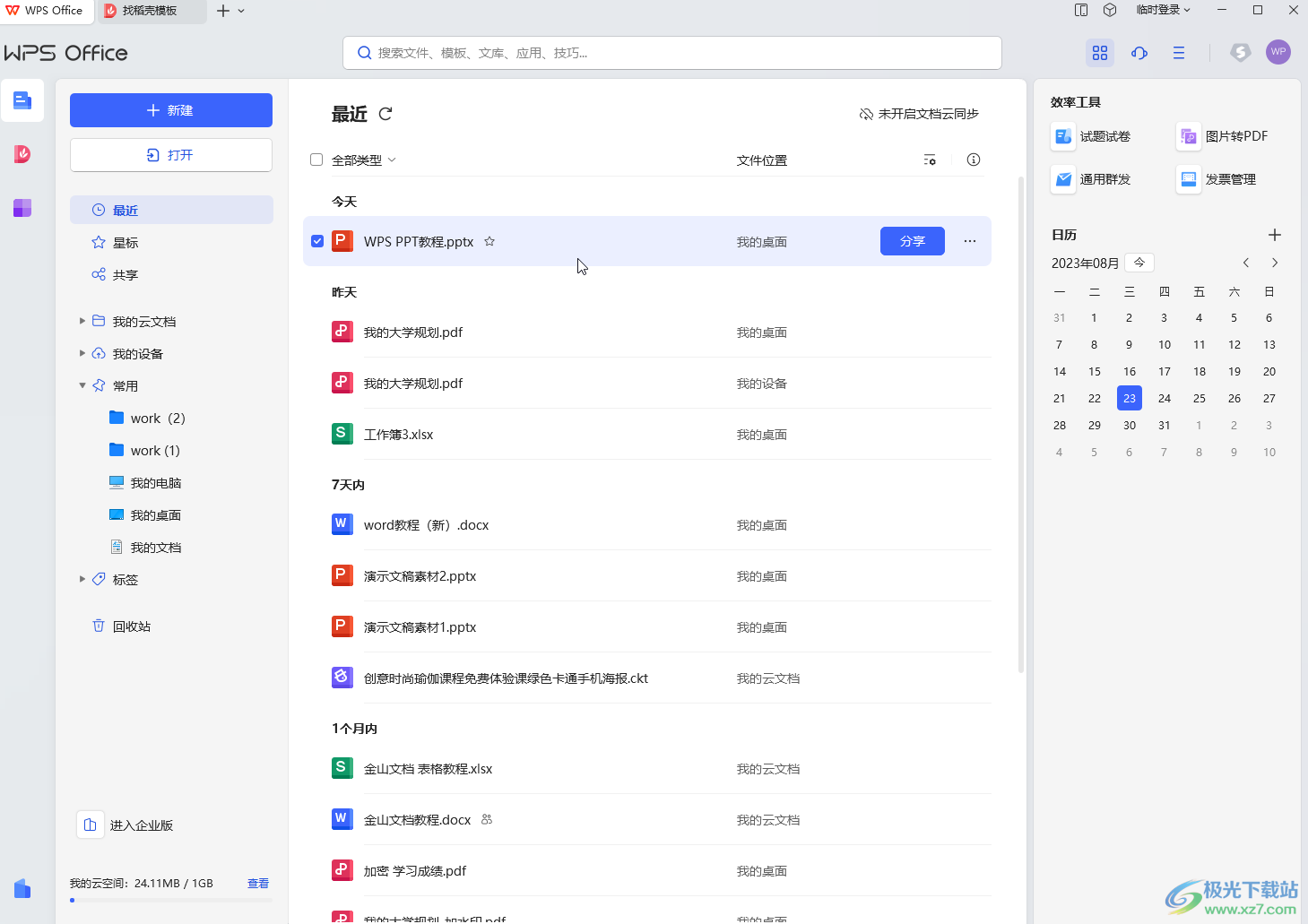The image size is (1308, 924).
Task: Switch to grid view
Action: [x=1100, y=53]
